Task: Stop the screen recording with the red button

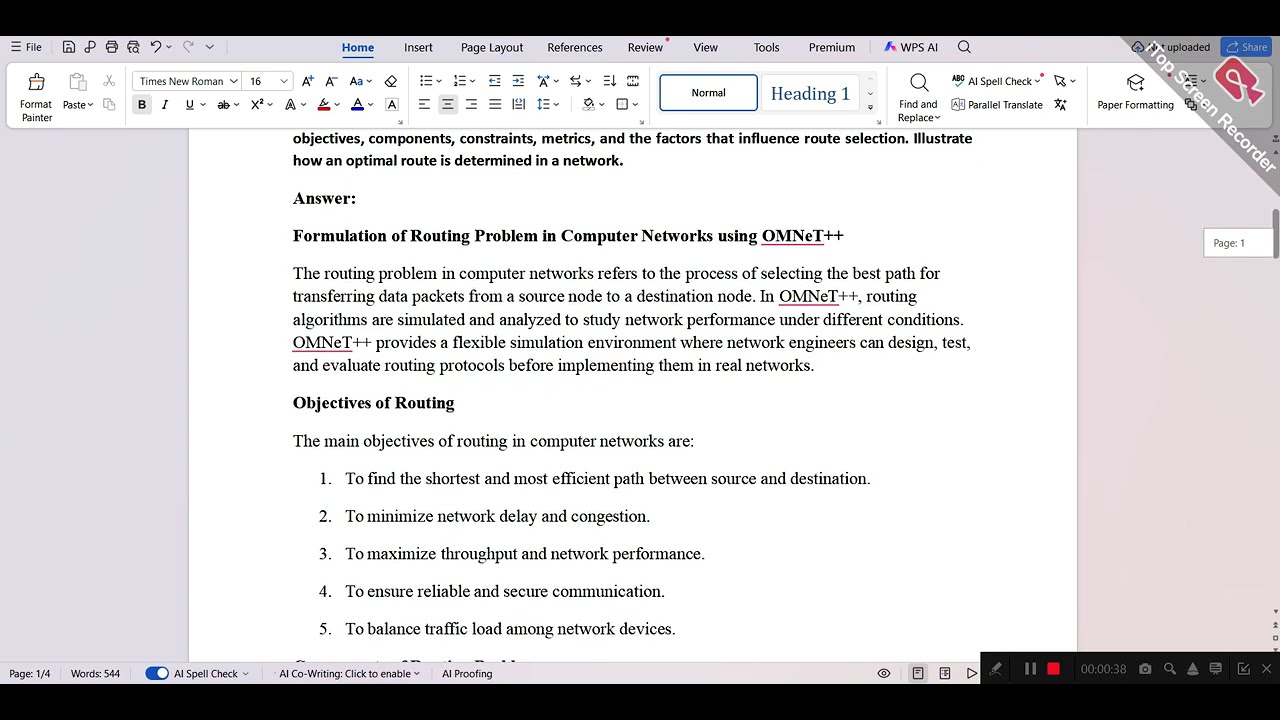Action: (x=1053, y=669)
